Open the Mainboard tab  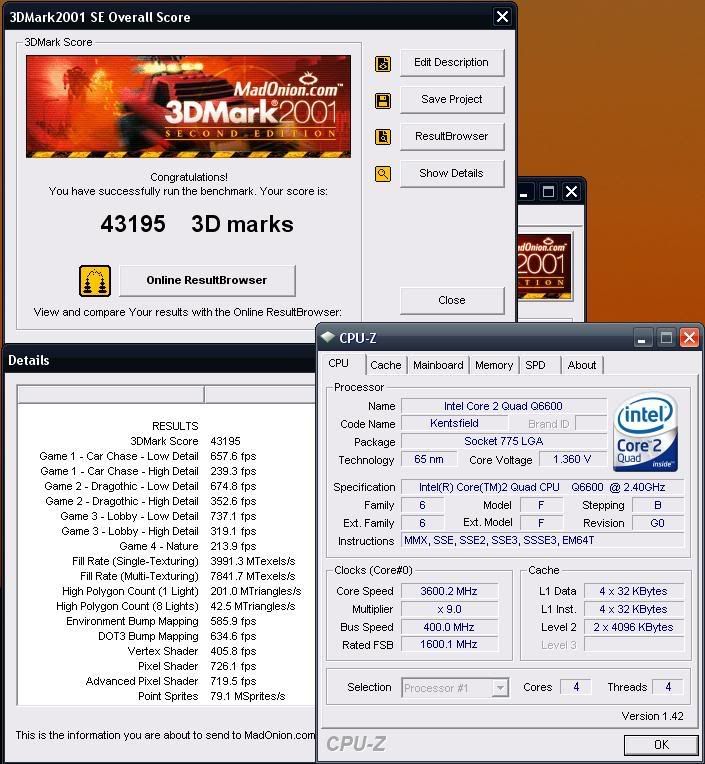(x=438, y=365)
